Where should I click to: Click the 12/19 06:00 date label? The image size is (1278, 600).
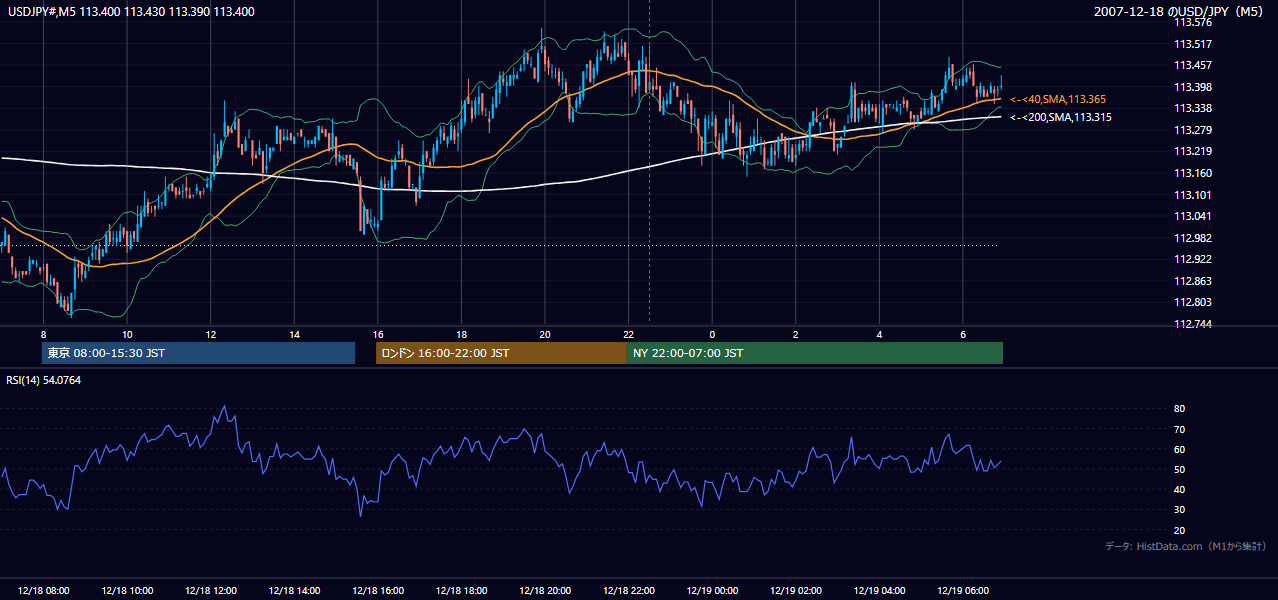963,591
